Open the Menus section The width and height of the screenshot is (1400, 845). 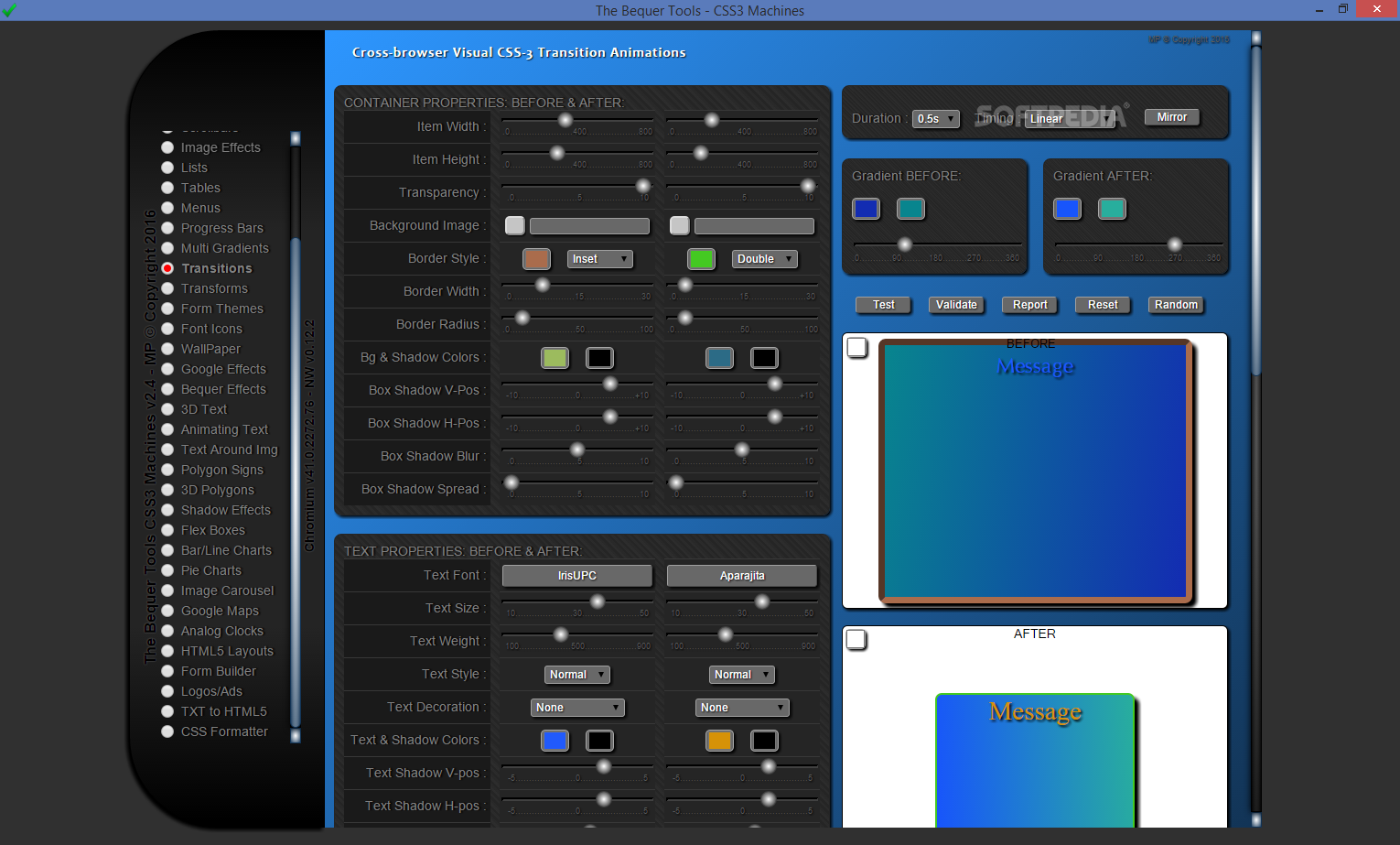(x=200, y=208)
